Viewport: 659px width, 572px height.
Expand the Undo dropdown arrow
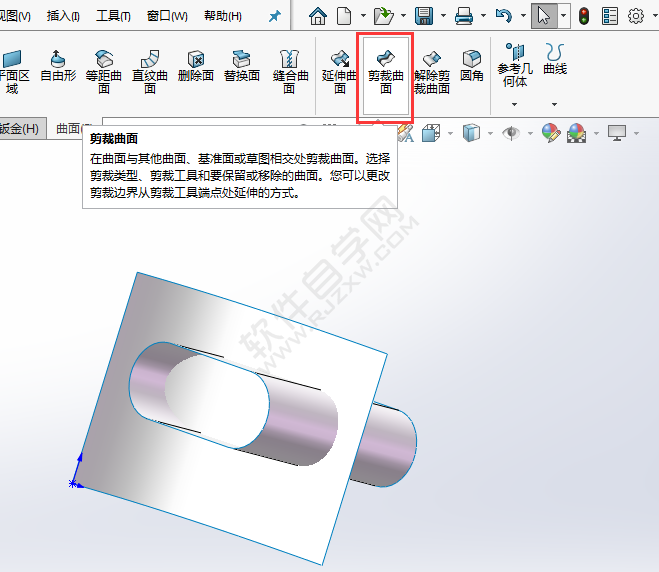(x=523, y=16)
